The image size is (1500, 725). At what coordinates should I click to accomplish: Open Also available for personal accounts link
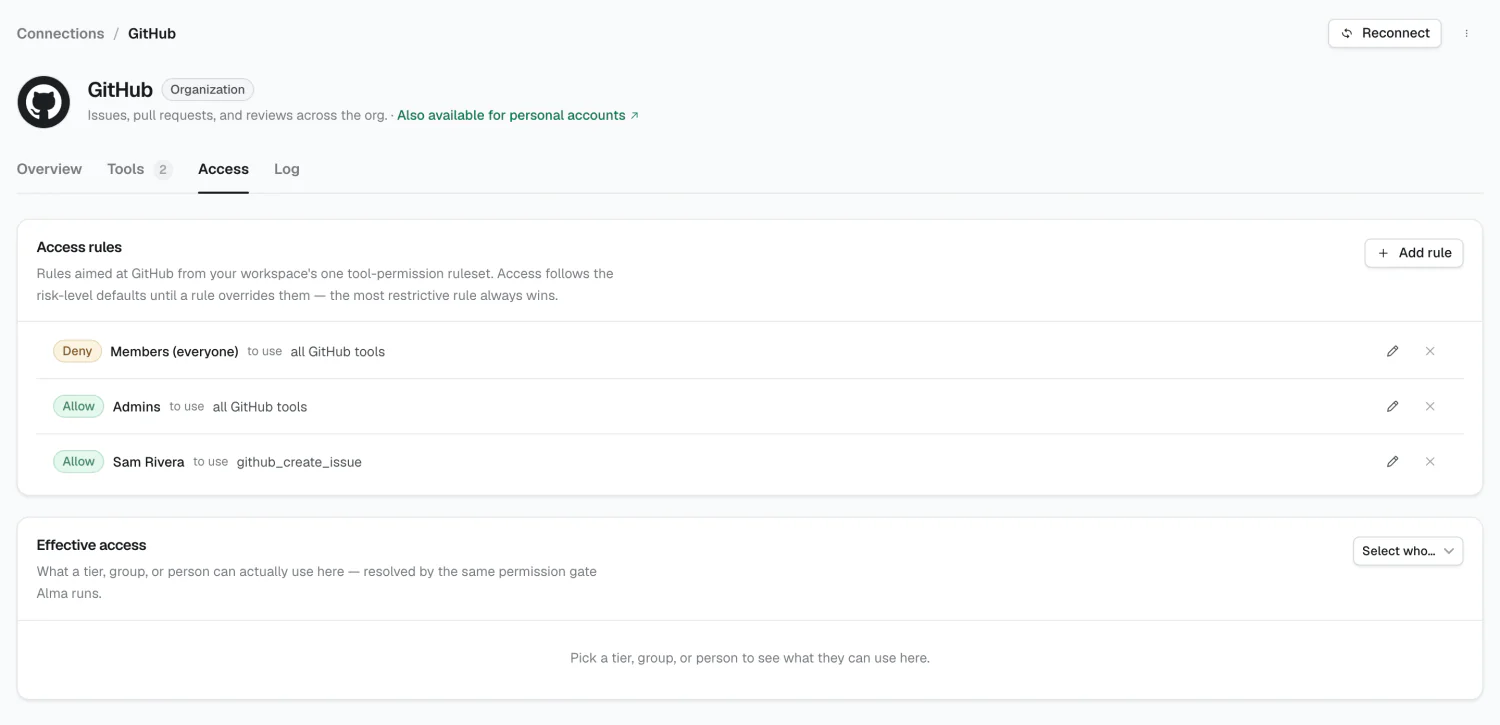click(518, 115)
